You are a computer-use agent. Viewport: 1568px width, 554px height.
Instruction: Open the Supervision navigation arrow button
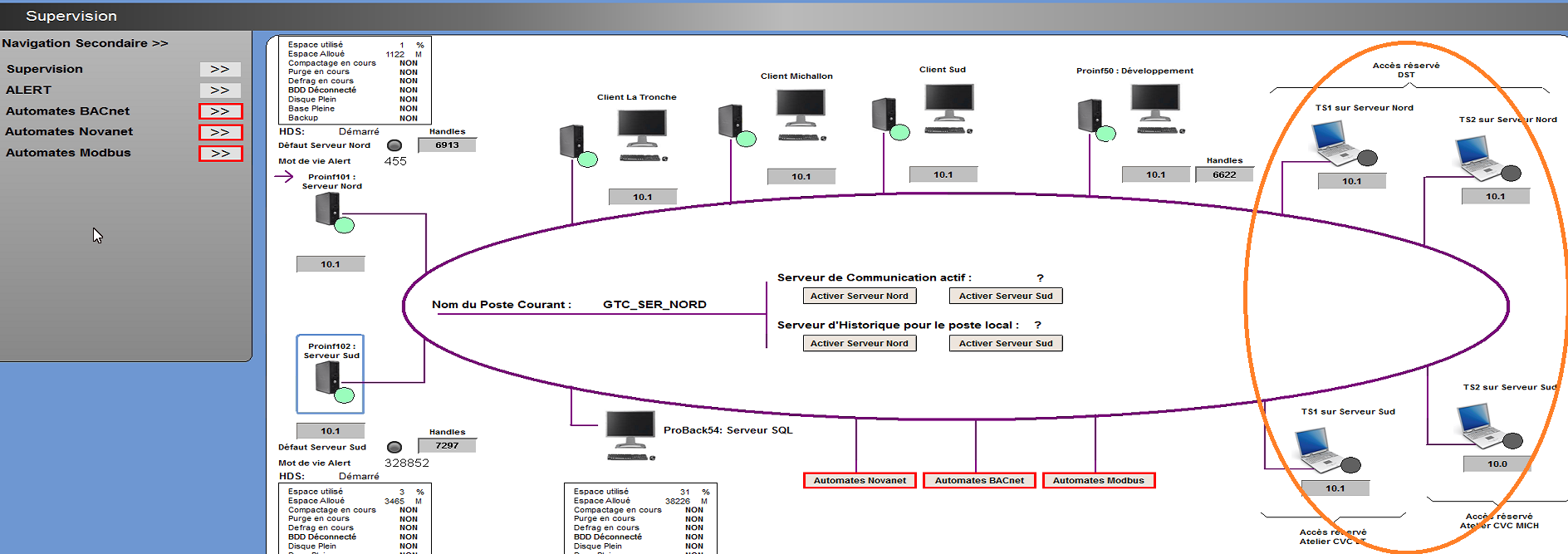(x=220, y=70)
